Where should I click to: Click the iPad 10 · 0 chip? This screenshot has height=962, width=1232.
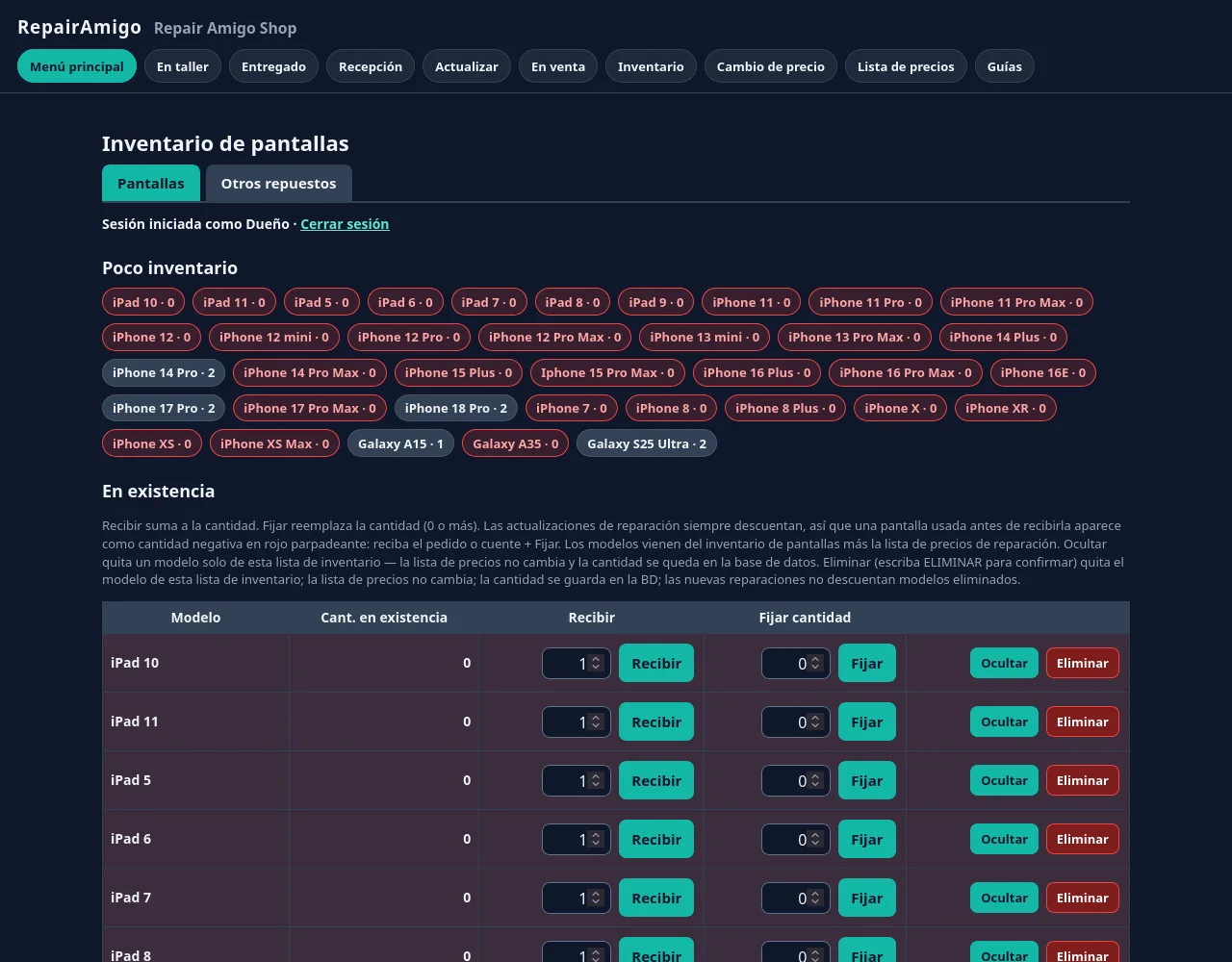[x=143, y=302]
